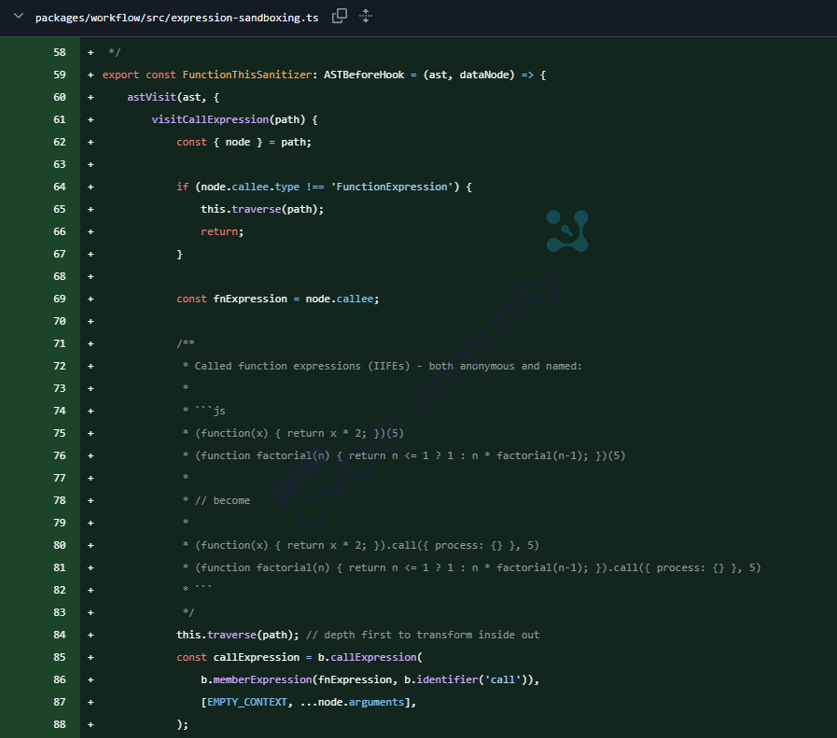Image resolution: width=837 pixels, height=738 pixels.
Task: Click the ASTBeforeHook type name
Action: [x=364, y=75]
